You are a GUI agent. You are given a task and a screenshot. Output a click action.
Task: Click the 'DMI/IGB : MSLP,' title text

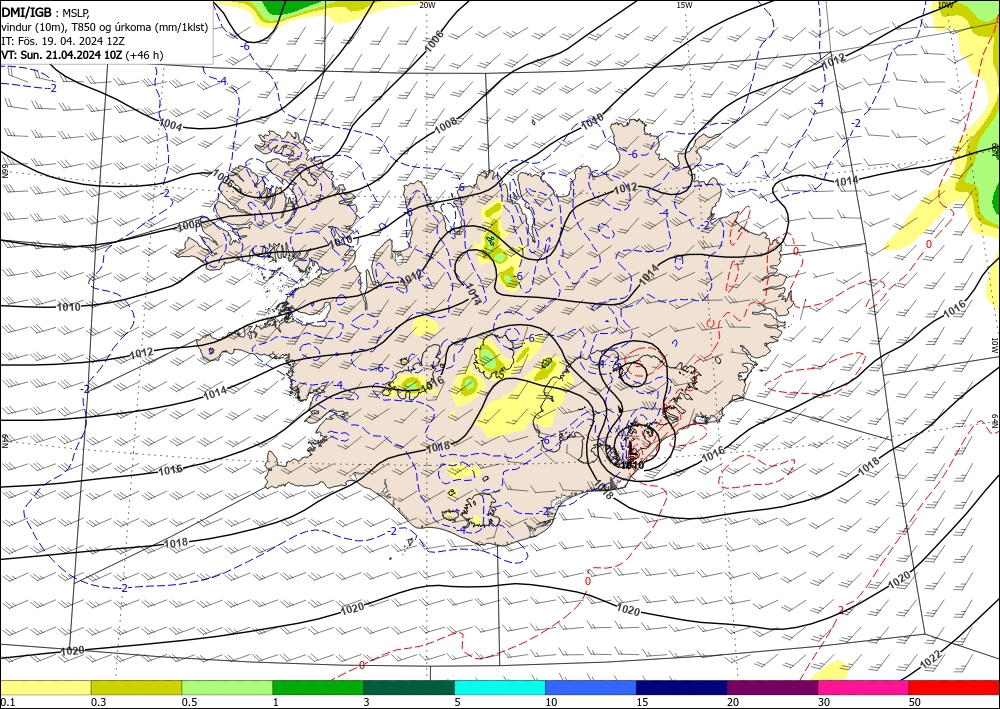click(x=47, y=12)
